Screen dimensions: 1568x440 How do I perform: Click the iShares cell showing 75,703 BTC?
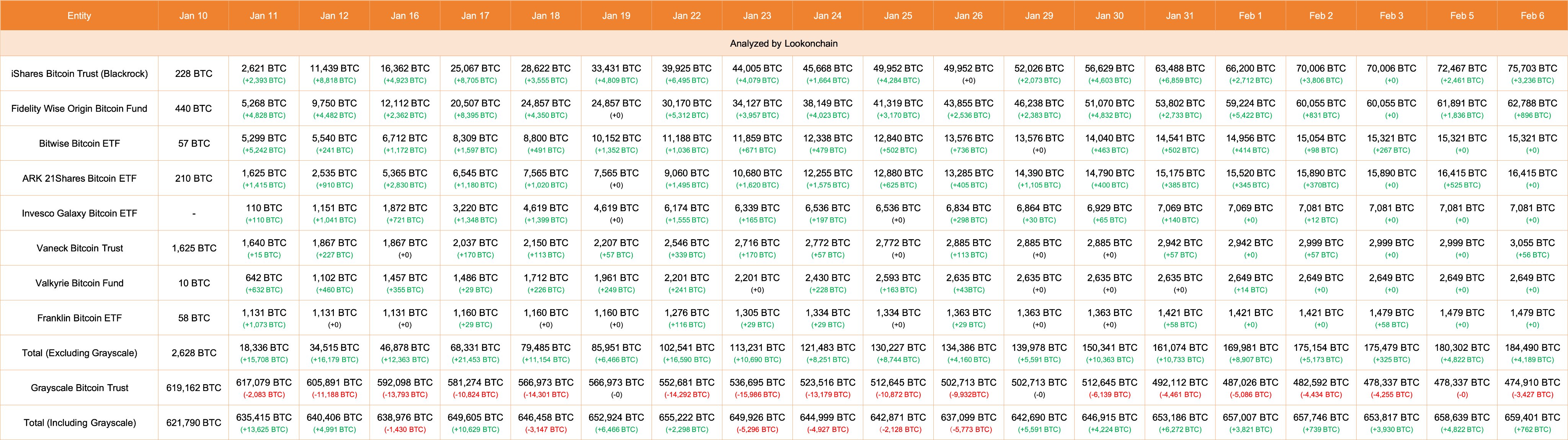click(1532, 73)
